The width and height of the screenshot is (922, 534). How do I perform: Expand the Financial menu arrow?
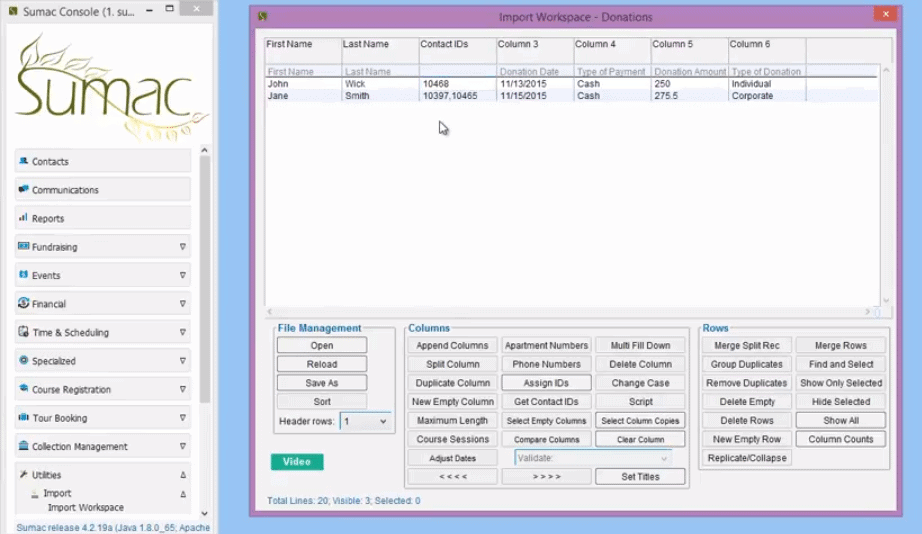tap(182, 304)
